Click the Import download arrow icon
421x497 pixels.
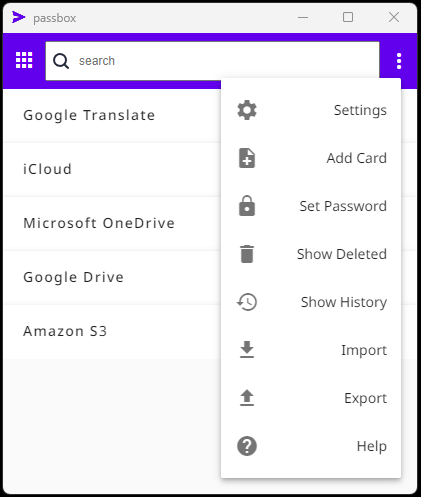coord(247,350)
